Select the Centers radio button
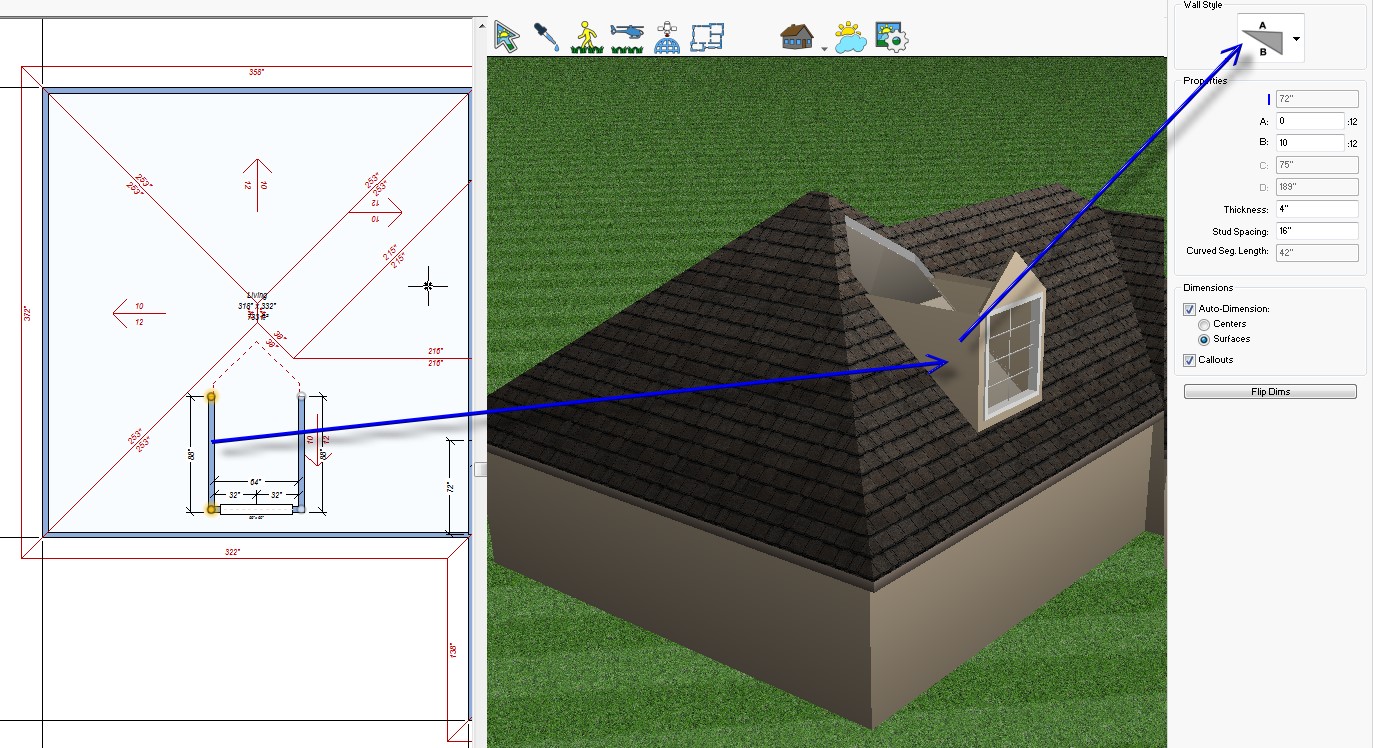Screen dimensions: 1373x748 (x=1204, y=324)
